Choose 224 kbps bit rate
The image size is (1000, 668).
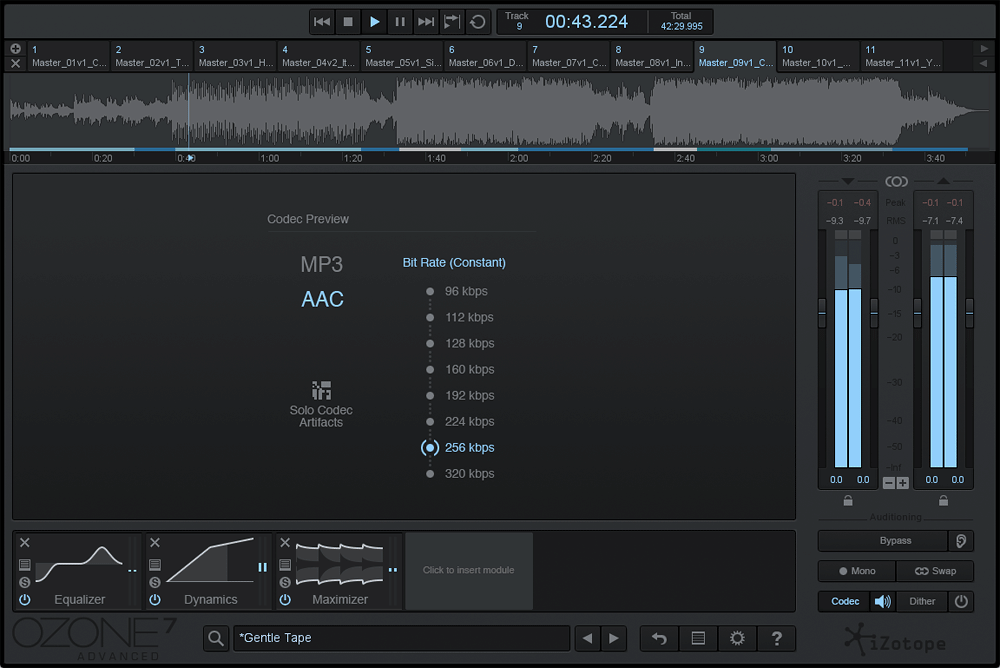[x=460, y=422]
